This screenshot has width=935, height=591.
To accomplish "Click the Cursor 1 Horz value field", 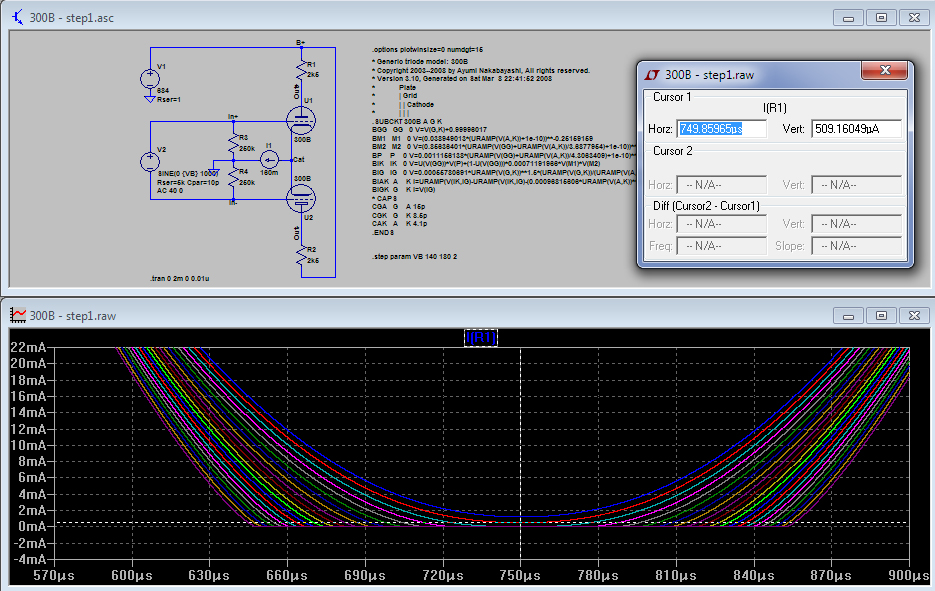I will 722,129.
